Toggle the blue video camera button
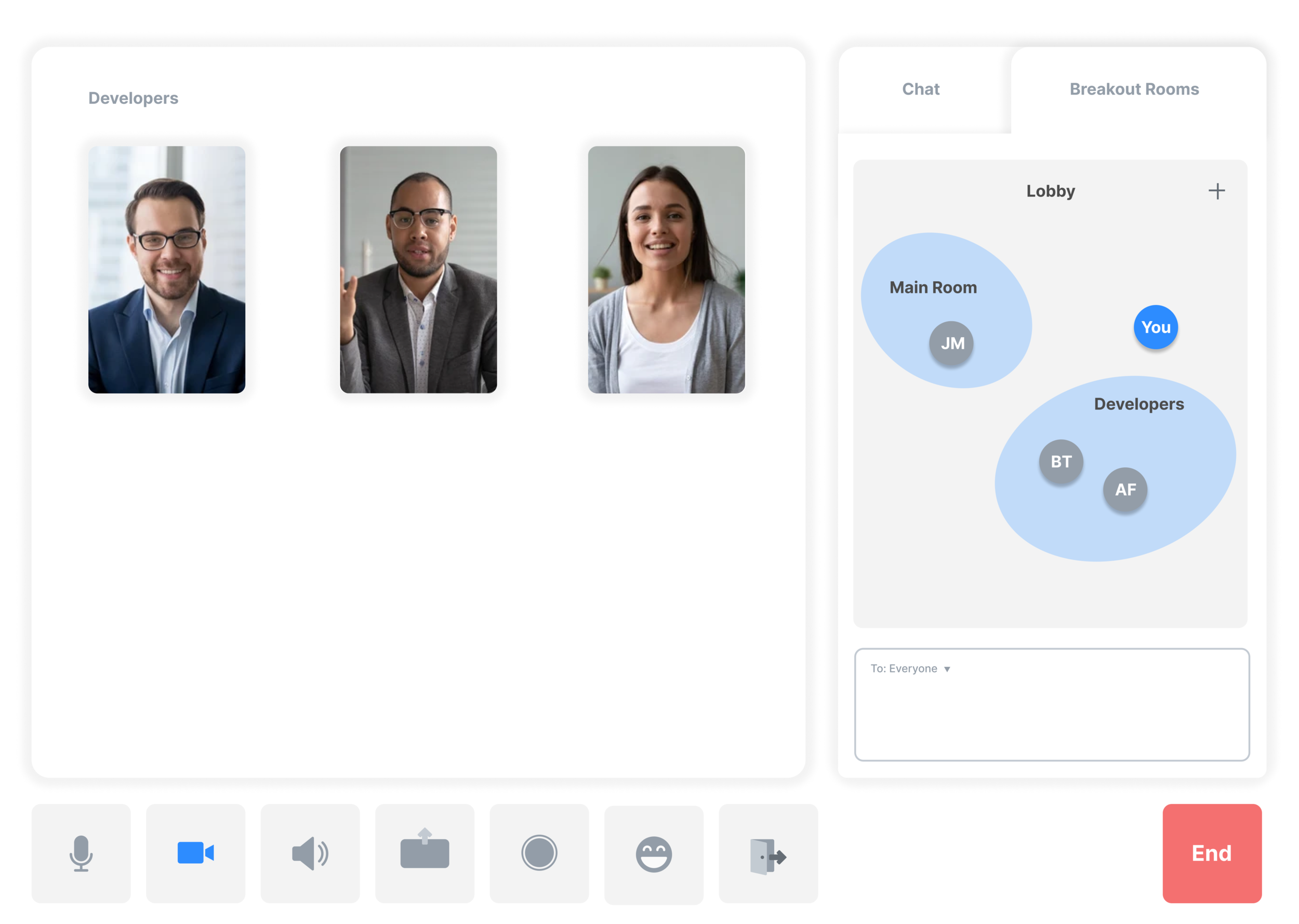The height and width of the screenshot is (924, 1299). pos(195,853)
